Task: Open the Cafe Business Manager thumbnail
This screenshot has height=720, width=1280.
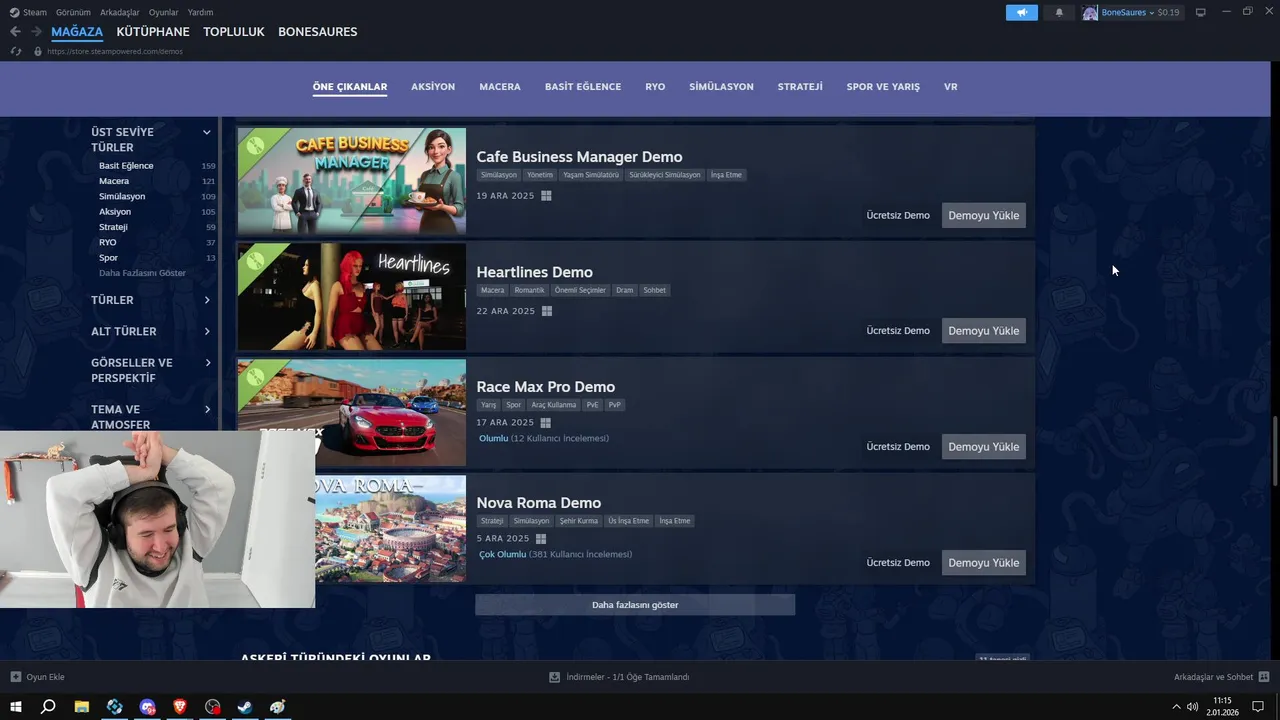Action: coord(352,181)
